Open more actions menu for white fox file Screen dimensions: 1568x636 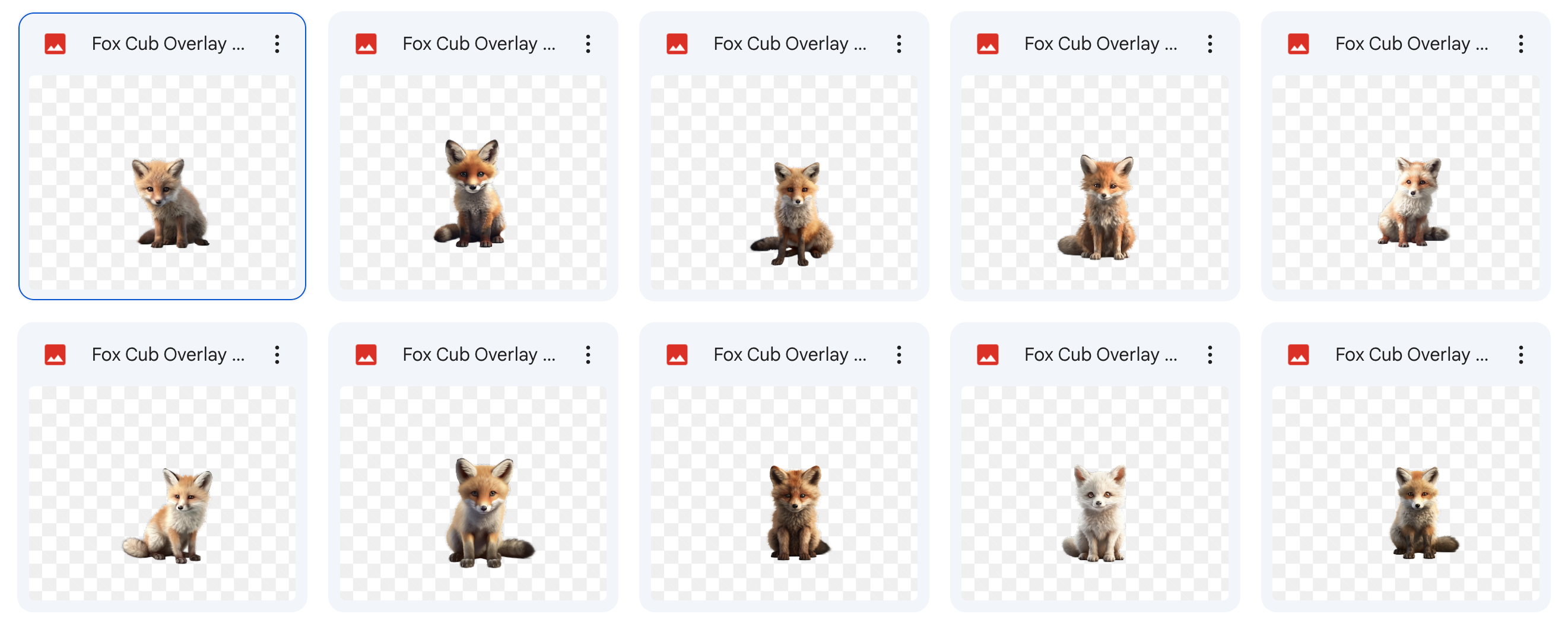(1210, 355)
